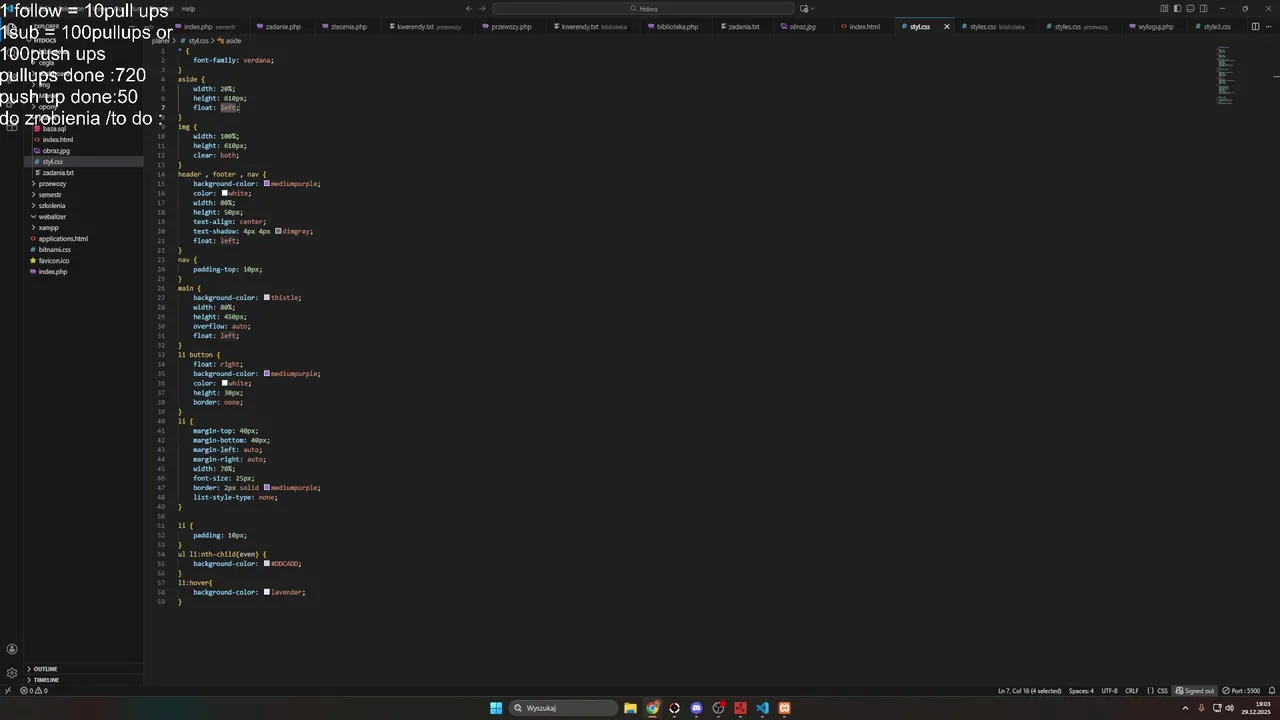
Task: Click the Signed out status bar item
Action: click(x=1195, y=691)
